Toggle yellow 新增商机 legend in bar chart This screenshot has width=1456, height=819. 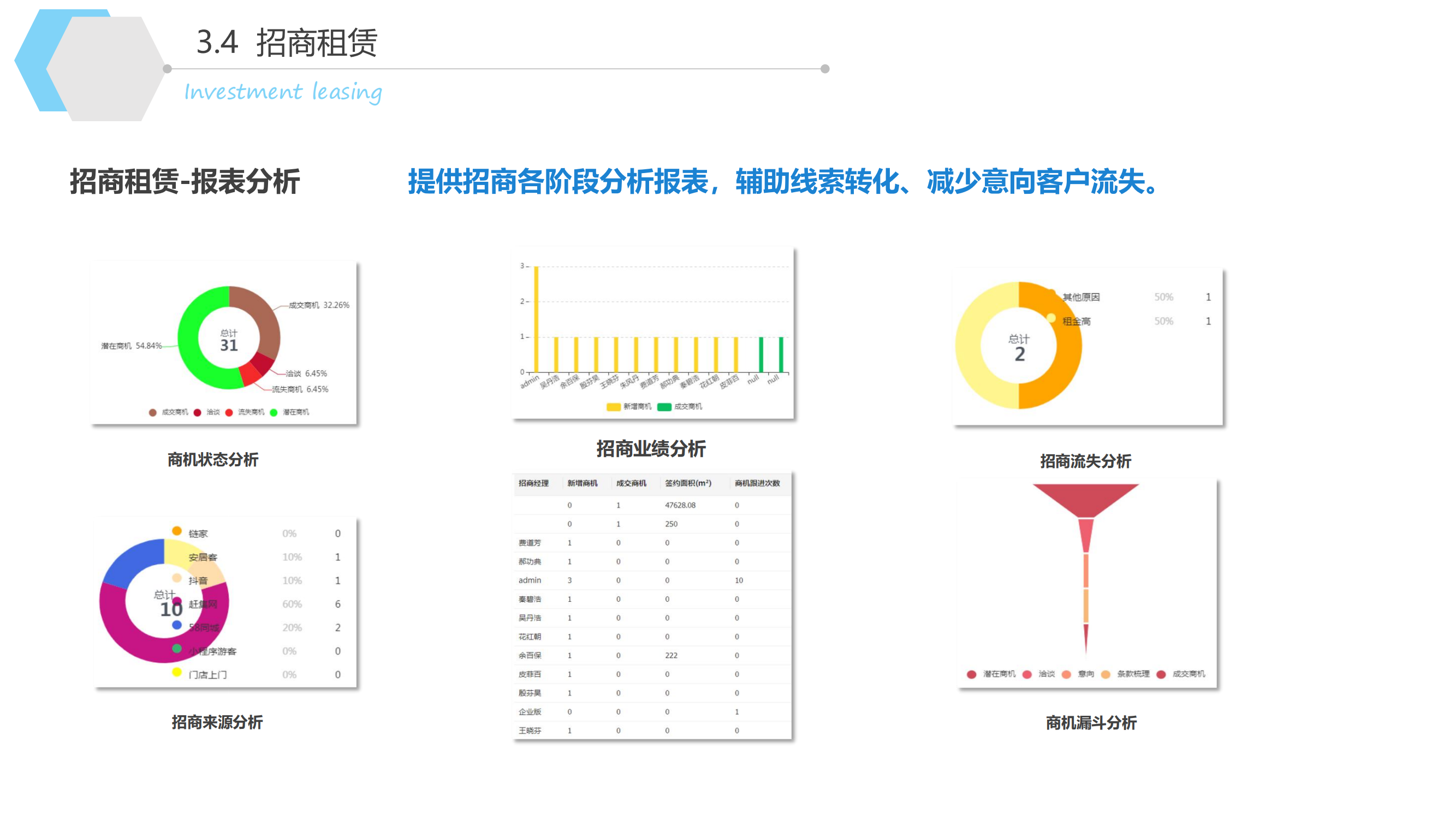point(613,407)
